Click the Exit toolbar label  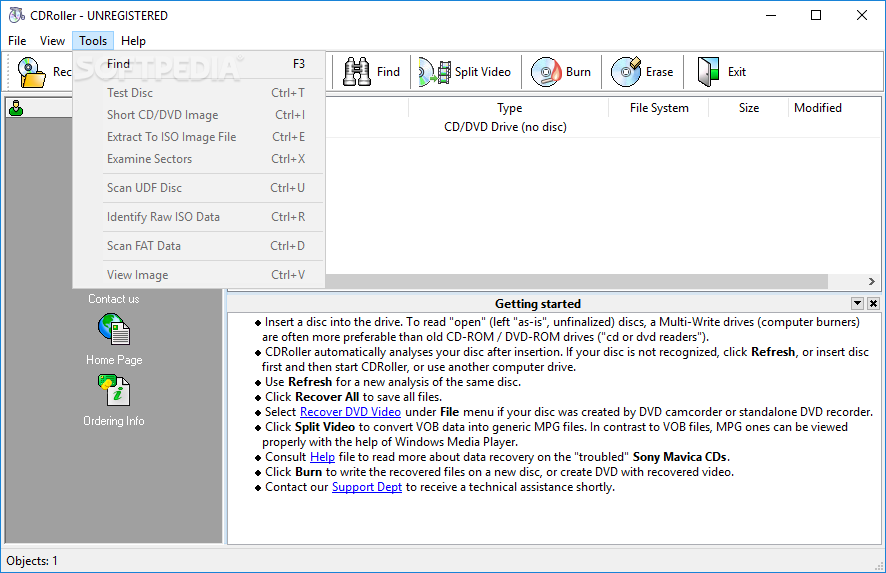[737, 72]
